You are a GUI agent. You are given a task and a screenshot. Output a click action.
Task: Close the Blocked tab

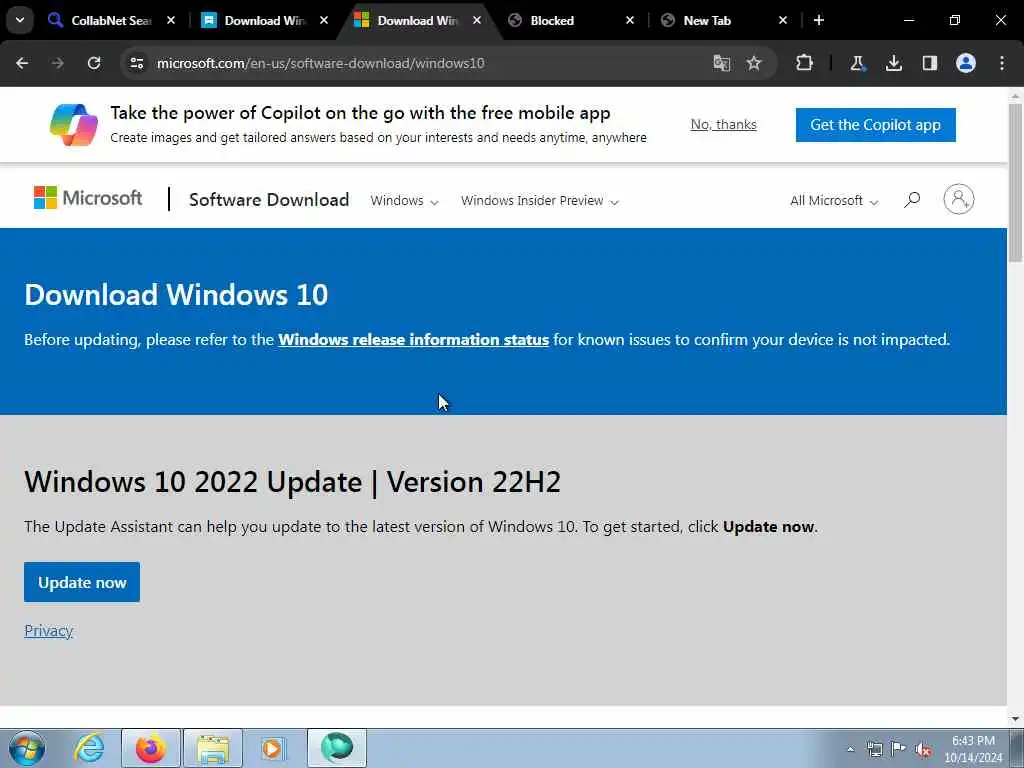[630, 20]
